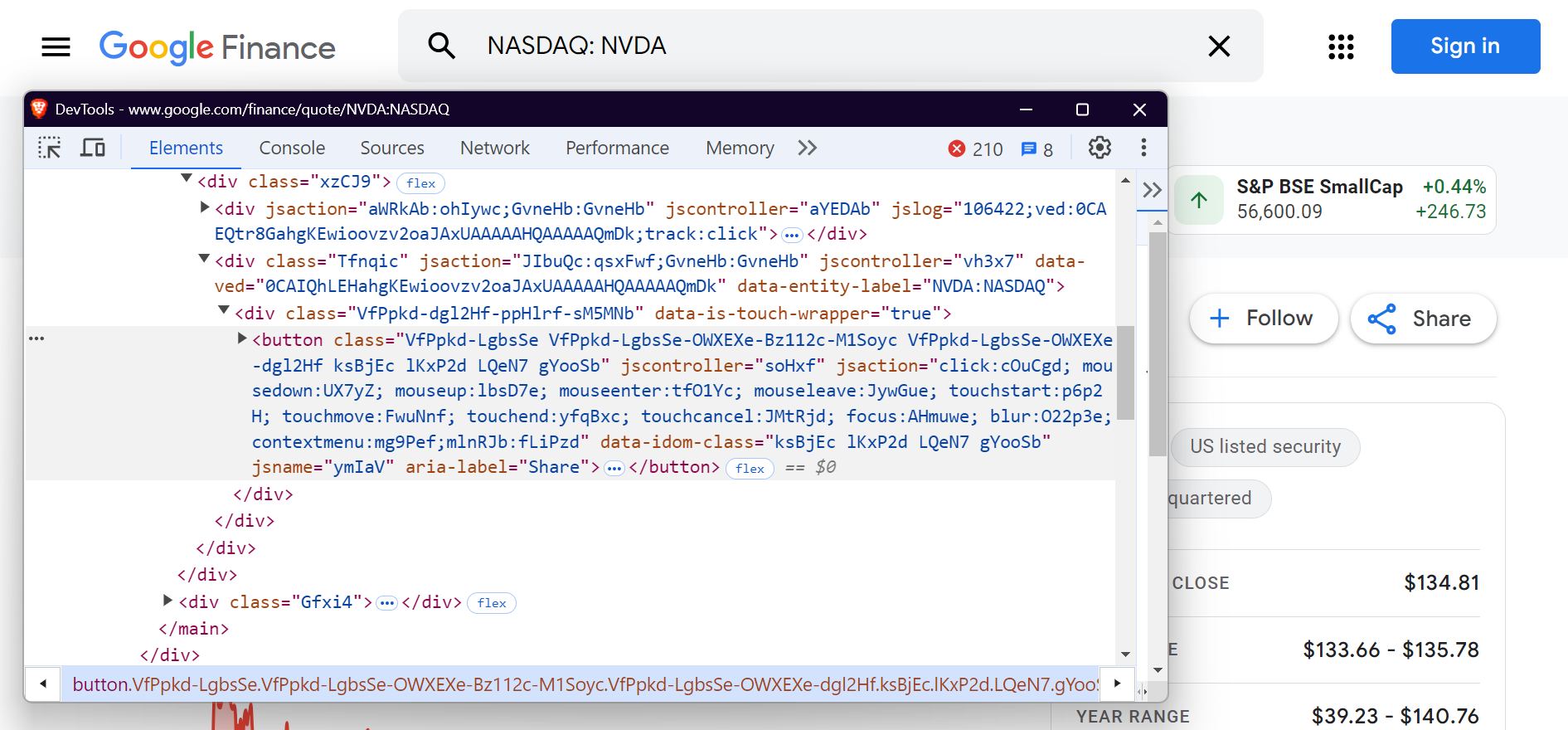Activate the inspect element picker tool
The height and width of the screenshot is (730, 1568).
tap(50, 148)
